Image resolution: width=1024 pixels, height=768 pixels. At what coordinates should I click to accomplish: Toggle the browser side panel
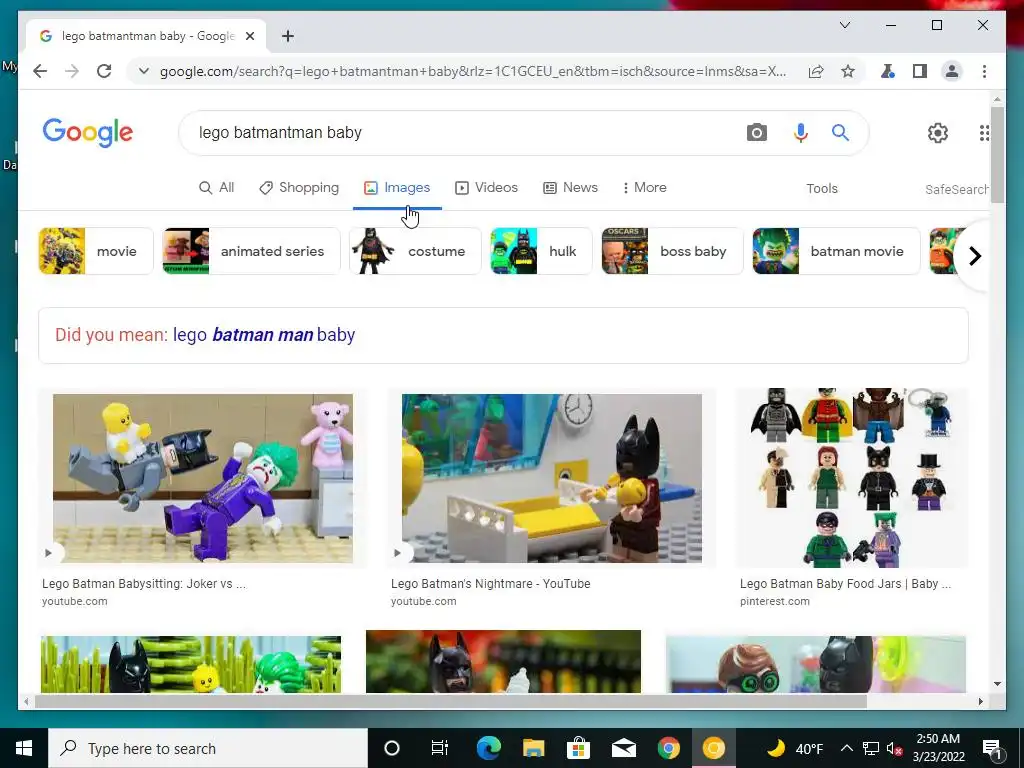pos(920,71)
